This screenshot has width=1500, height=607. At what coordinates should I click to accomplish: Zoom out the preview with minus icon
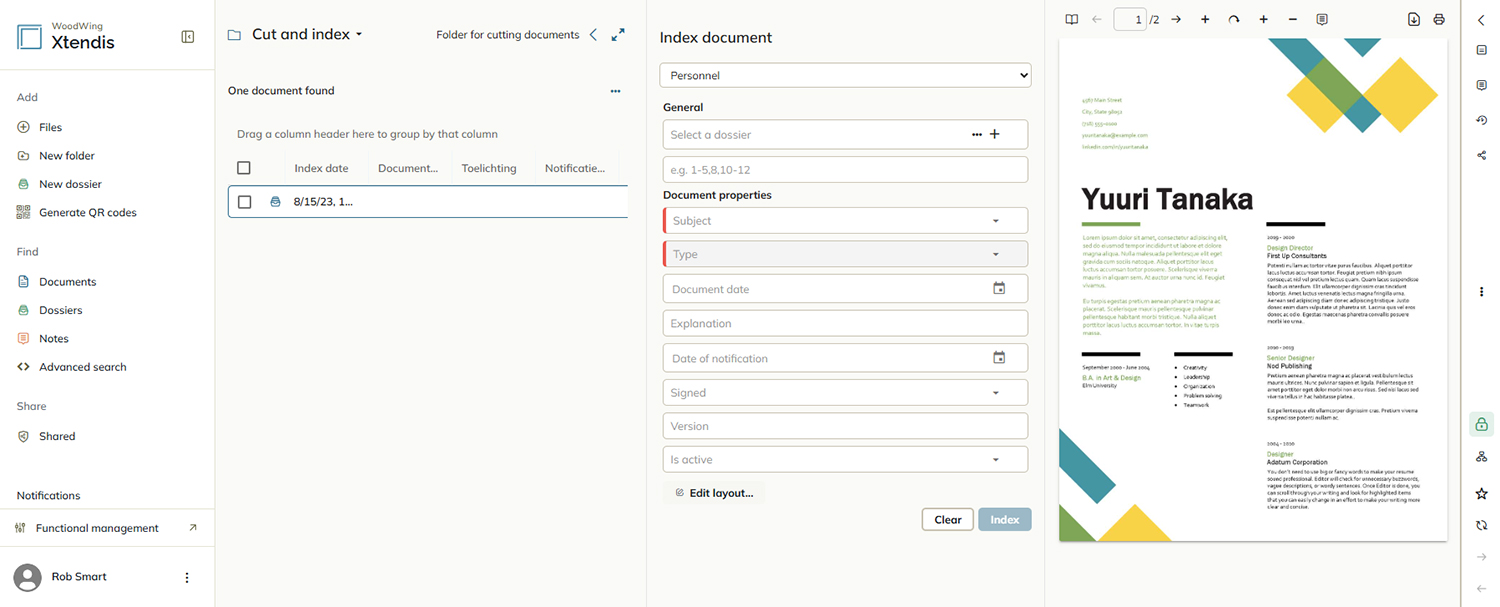click(x=1293, y=19)
